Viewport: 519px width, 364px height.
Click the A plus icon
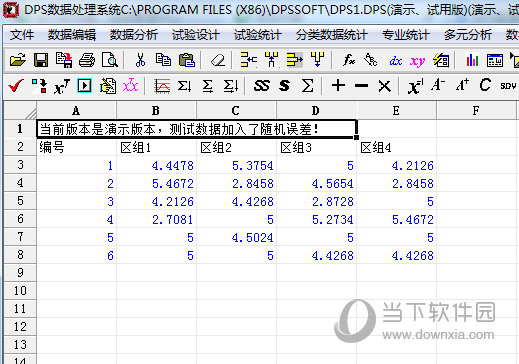(462, 85)
